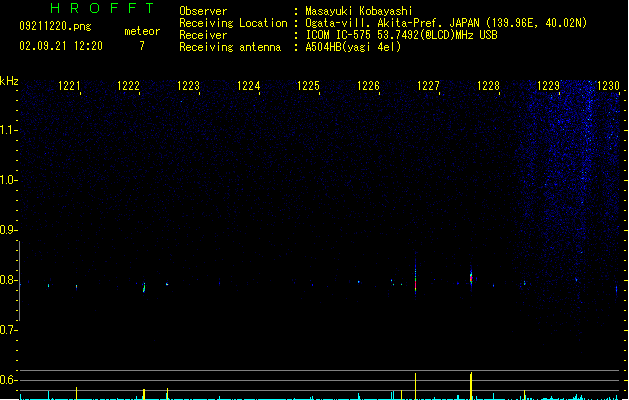Click the kHz axis unit label
The image size is (629, 400).
(x=9, y=81)
